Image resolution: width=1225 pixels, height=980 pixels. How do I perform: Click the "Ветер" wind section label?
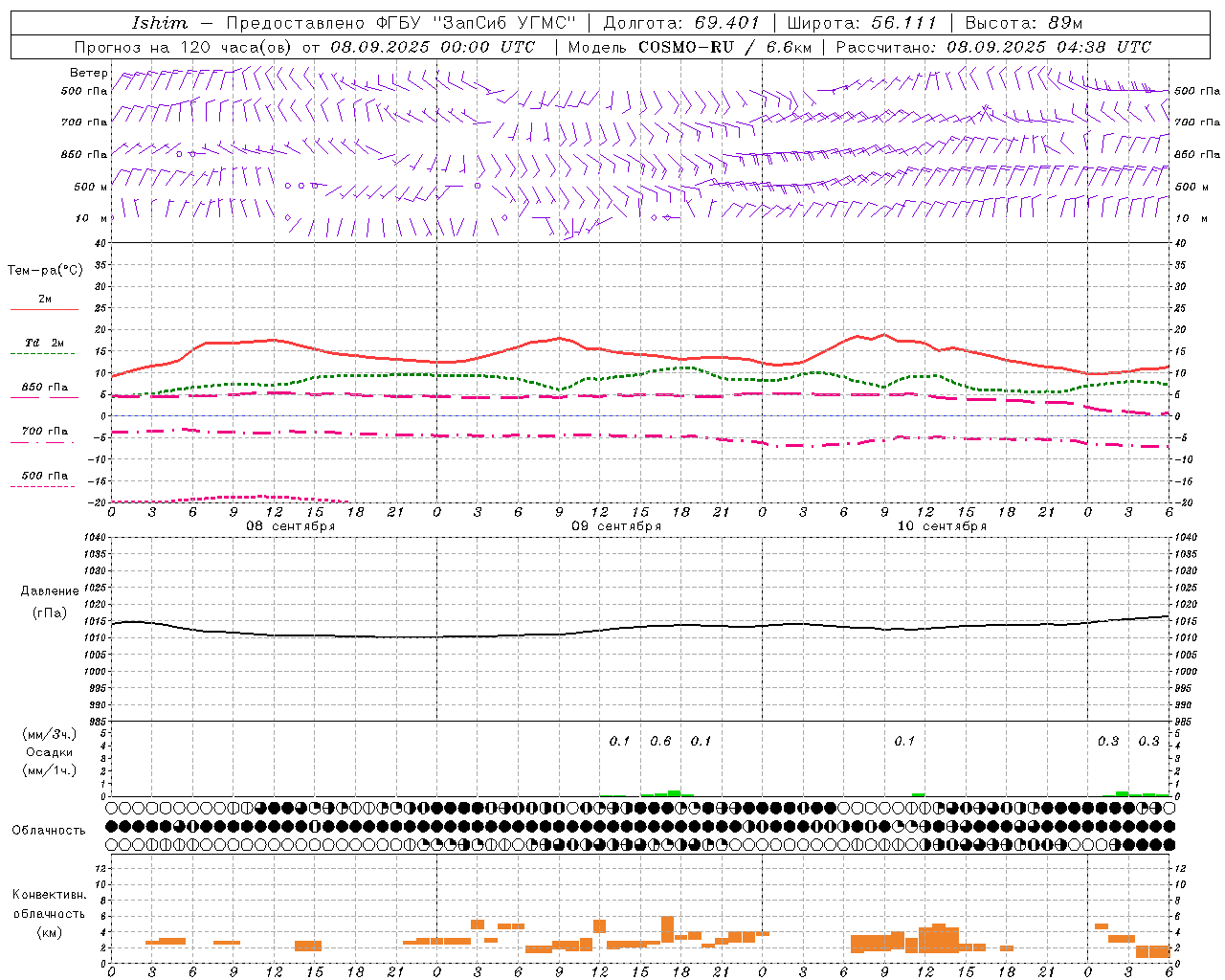point(89,73)
